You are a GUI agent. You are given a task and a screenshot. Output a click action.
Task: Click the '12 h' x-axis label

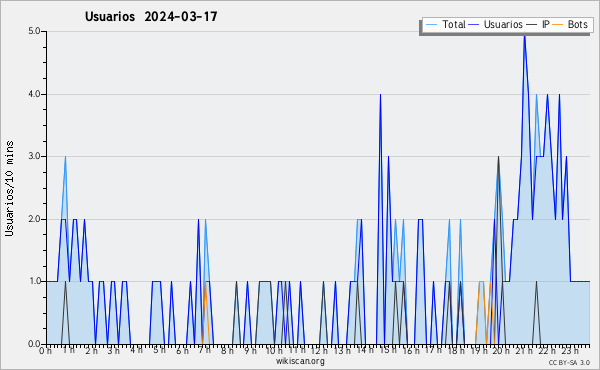point(319,351)
